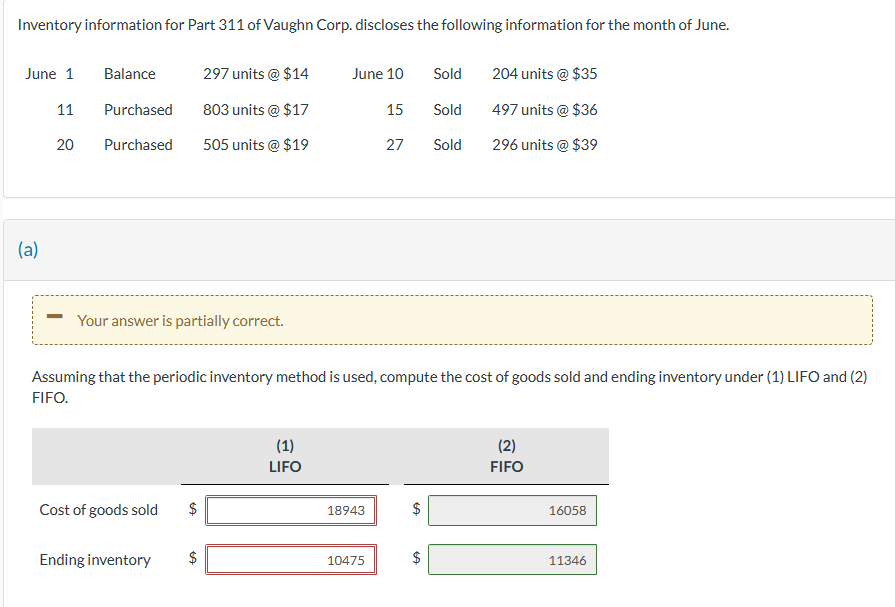895x607 pixels.
Task: Click the (1) LIFO column header
Action: click(x=284, y=456)
